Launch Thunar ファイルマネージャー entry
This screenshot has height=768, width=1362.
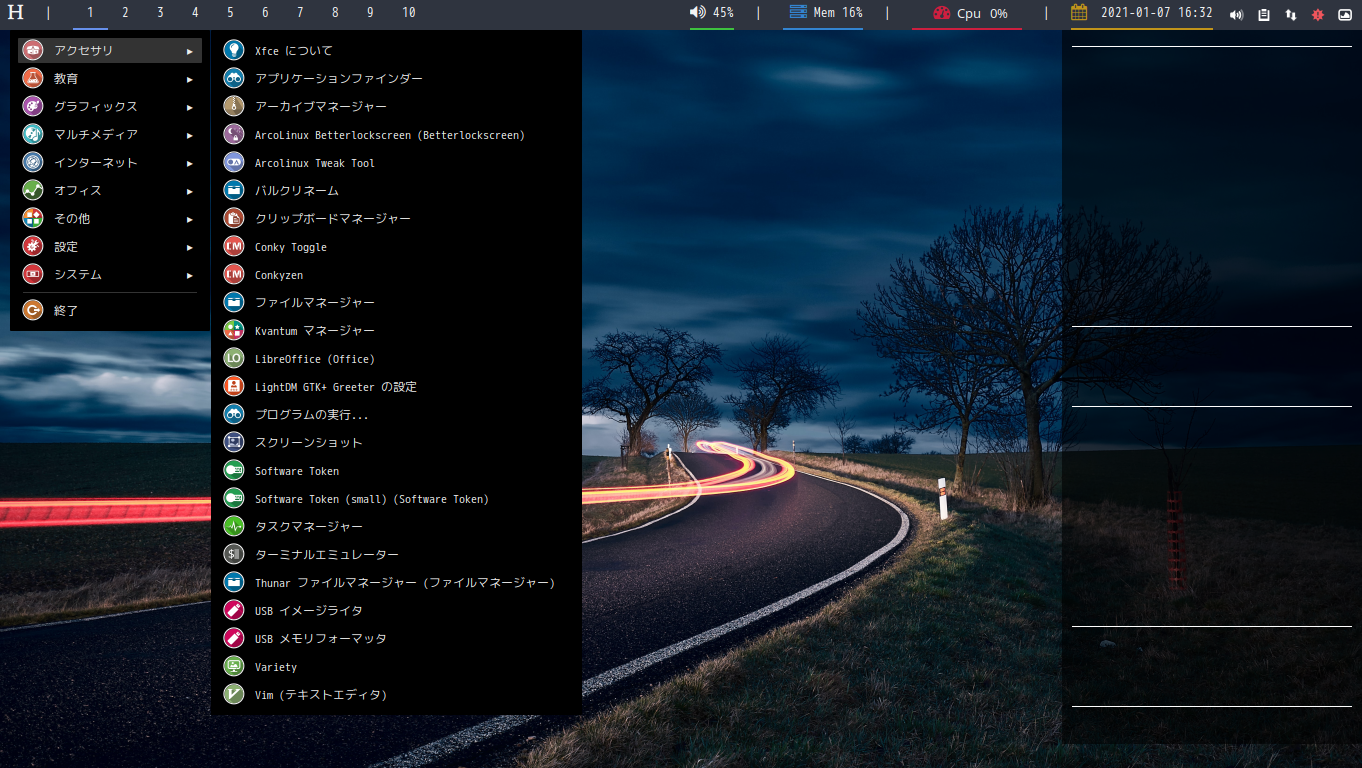pyautogui.click(x=396, y=582)
